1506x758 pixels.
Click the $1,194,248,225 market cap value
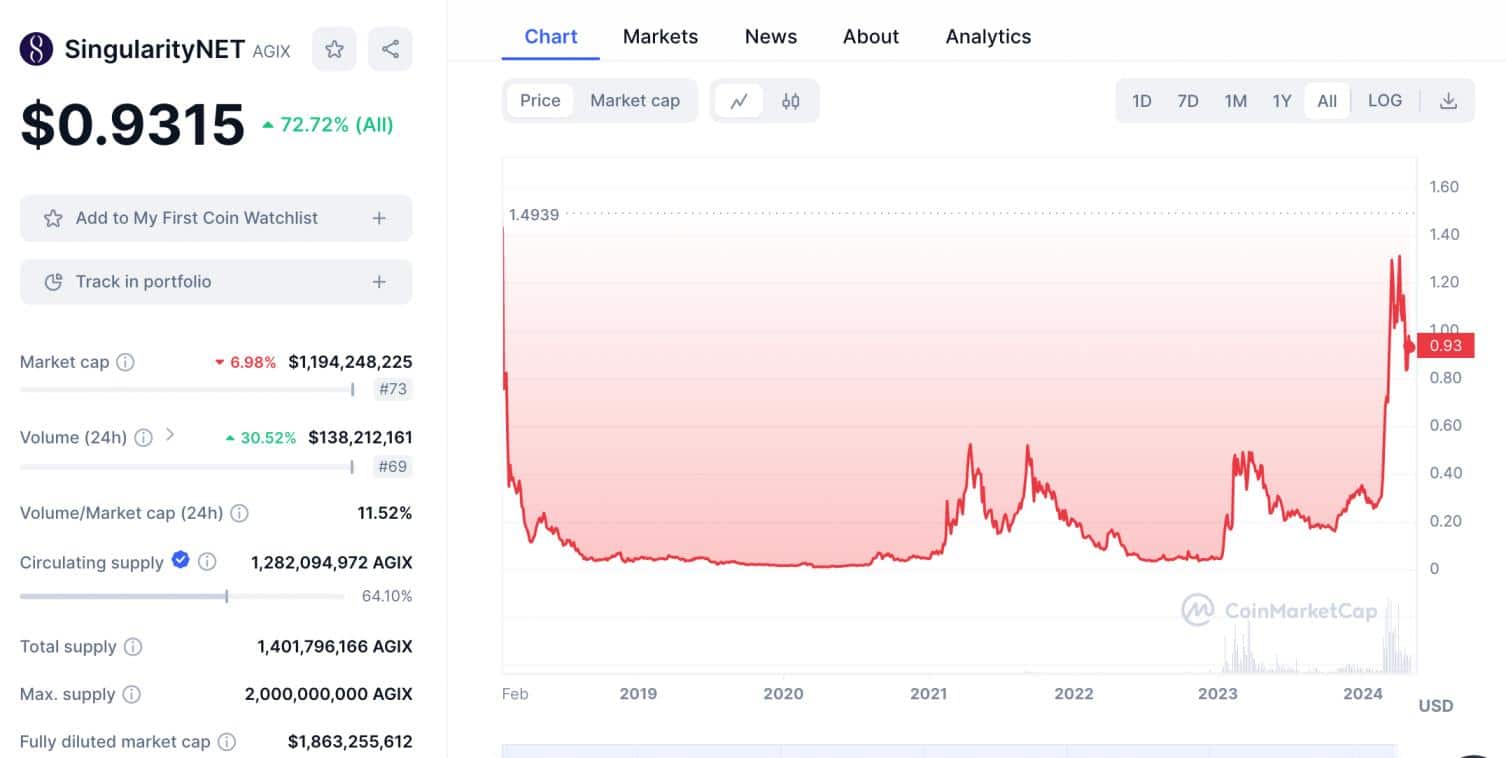pos(350,362)
